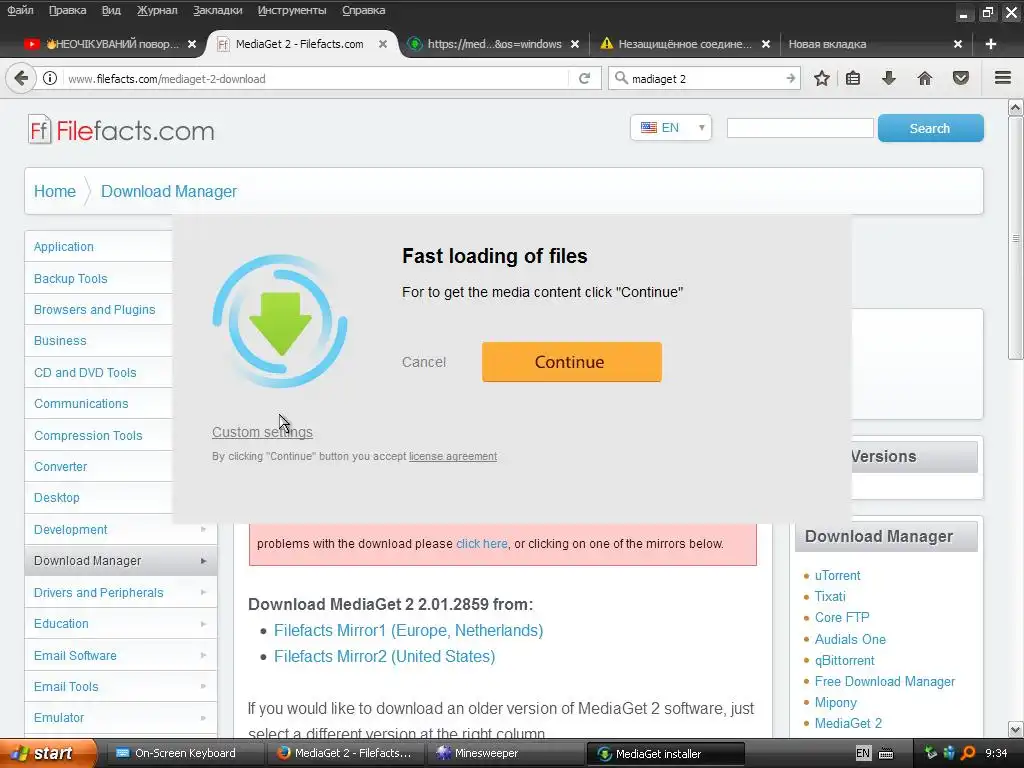Open the Free Download Manager link
The image size is (1024, 768).
(885, 681)
